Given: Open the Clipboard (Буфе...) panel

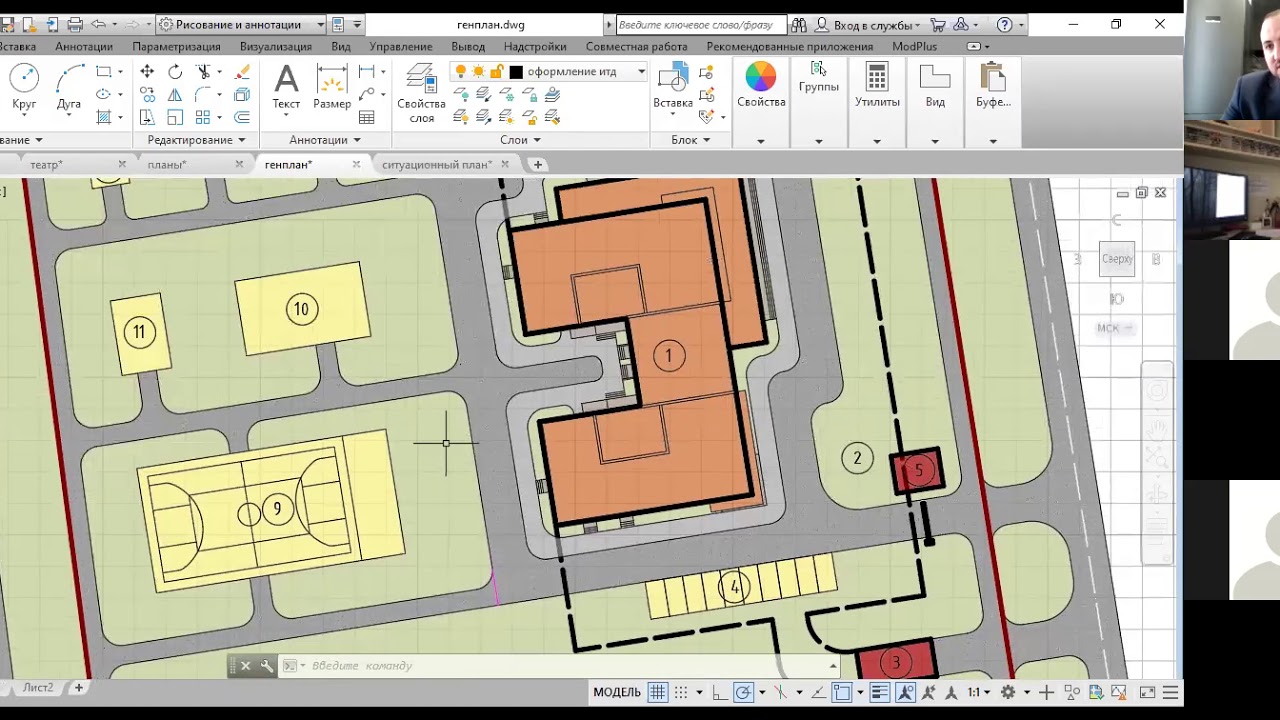Looking at the screenshot, I should pos(993,86).
